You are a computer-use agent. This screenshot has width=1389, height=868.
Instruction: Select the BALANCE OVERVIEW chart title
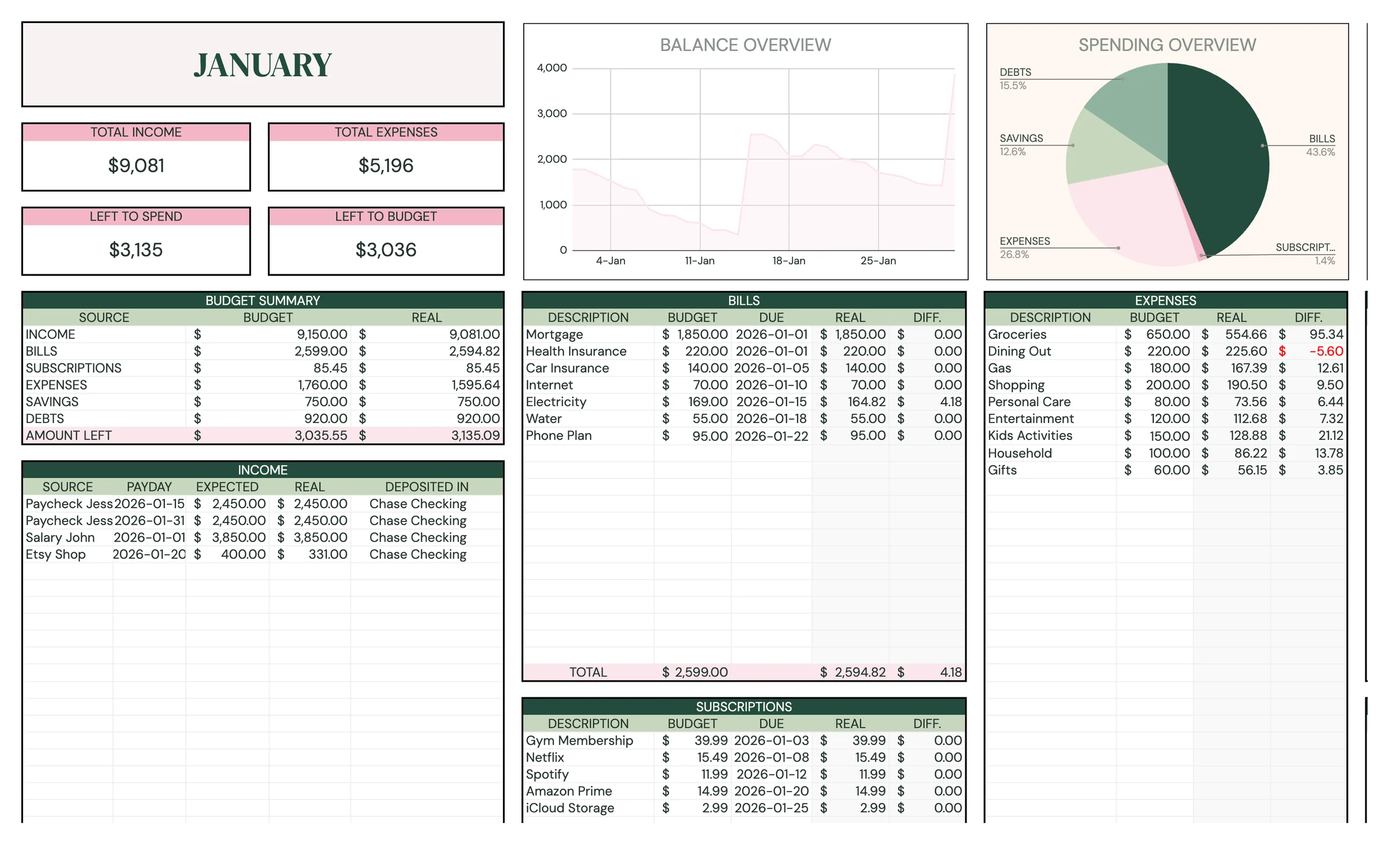(x=745, y=45)
